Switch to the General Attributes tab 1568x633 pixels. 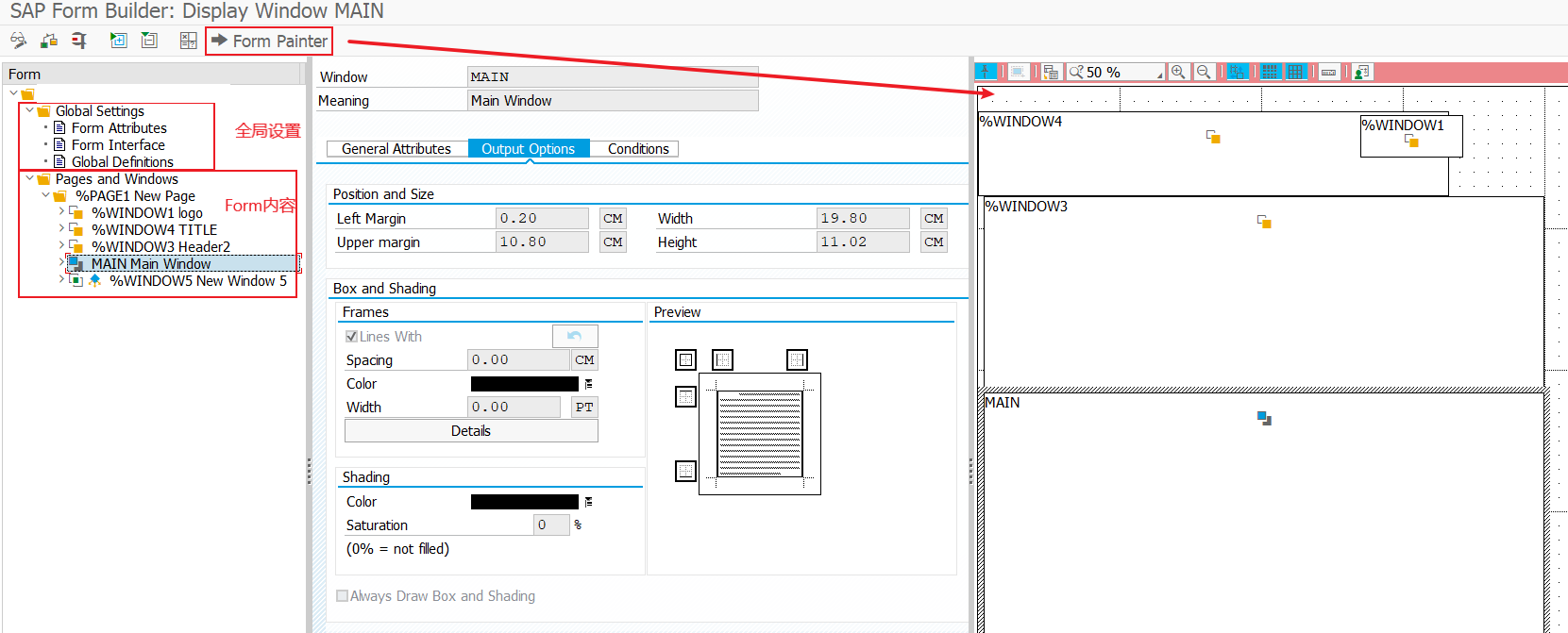(396, 148)
